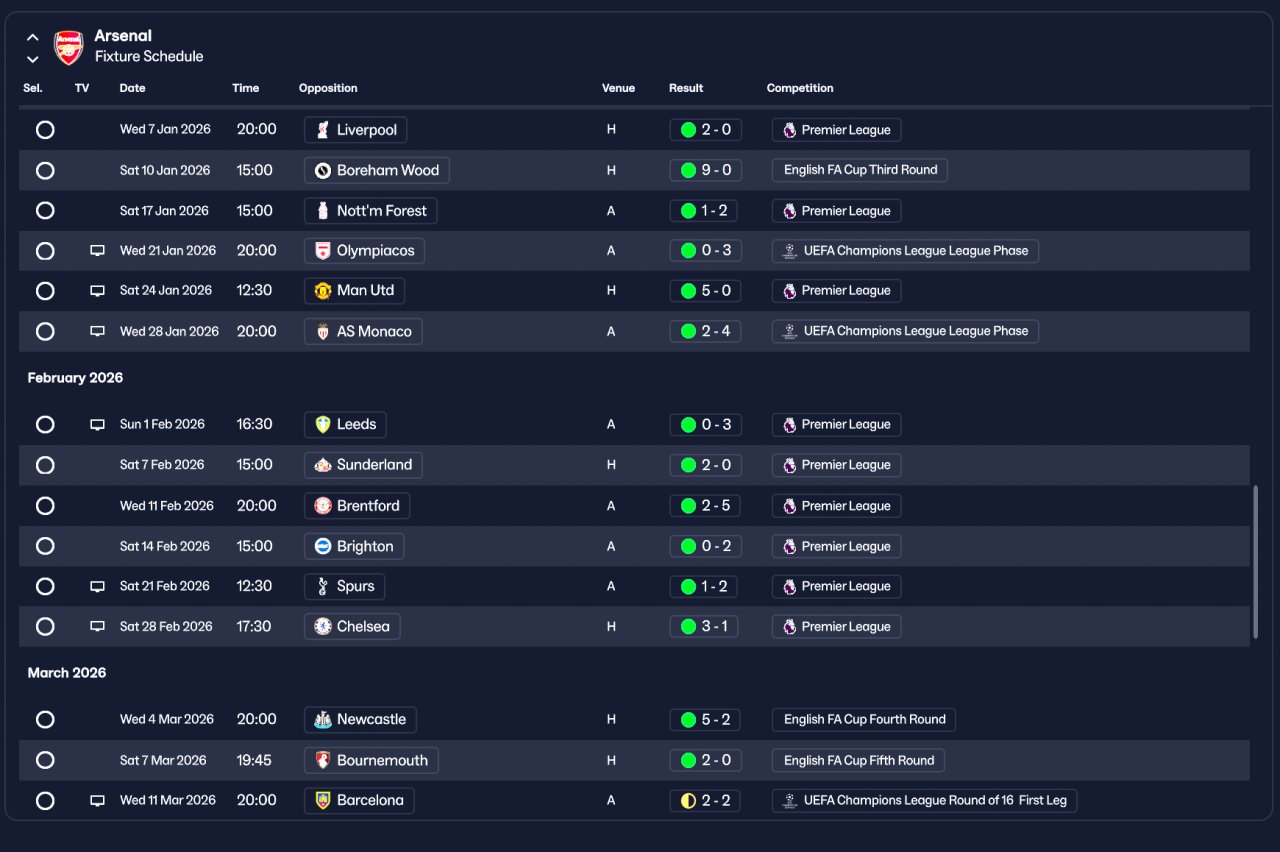Go to next team with down chevron

coord(33,59)
